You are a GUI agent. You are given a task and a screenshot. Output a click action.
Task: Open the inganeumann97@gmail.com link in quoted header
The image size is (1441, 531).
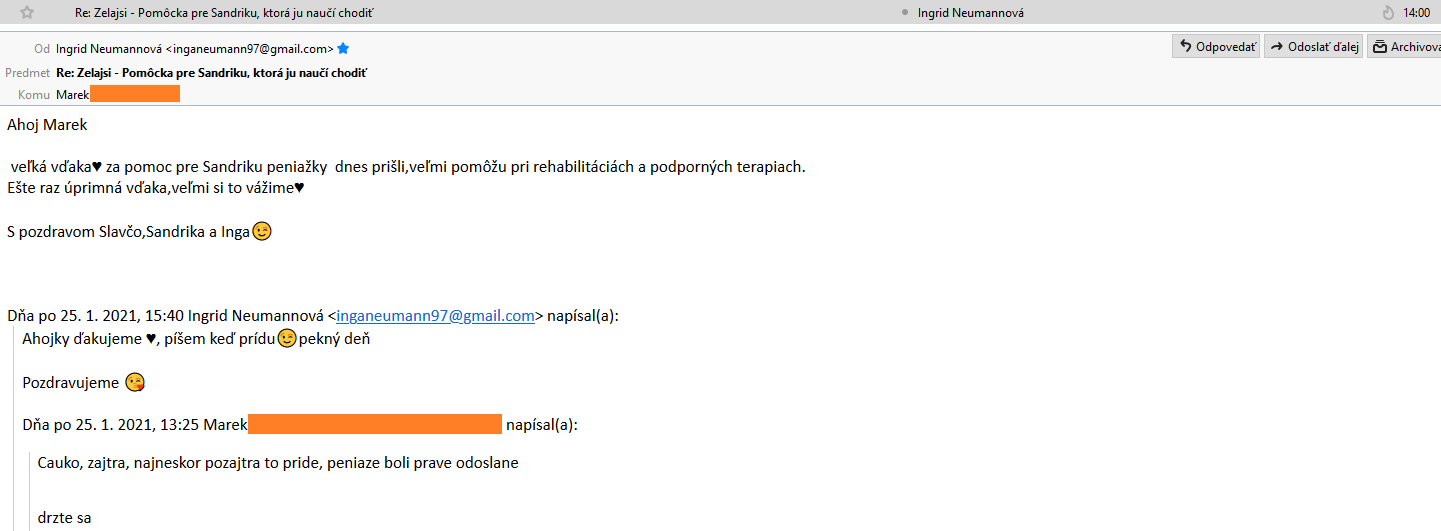click(435, 316)
